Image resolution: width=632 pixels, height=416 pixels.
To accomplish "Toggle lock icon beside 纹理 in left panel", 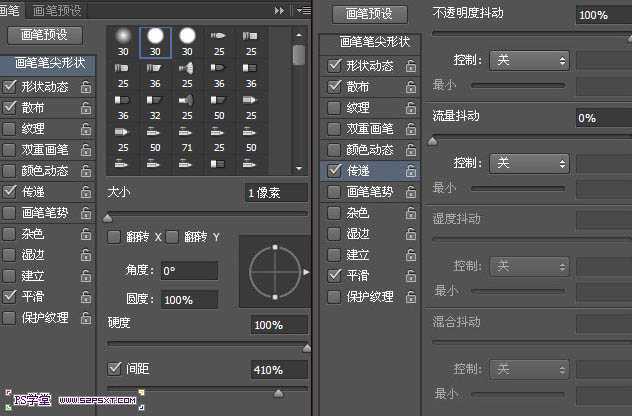I will 86,129.
